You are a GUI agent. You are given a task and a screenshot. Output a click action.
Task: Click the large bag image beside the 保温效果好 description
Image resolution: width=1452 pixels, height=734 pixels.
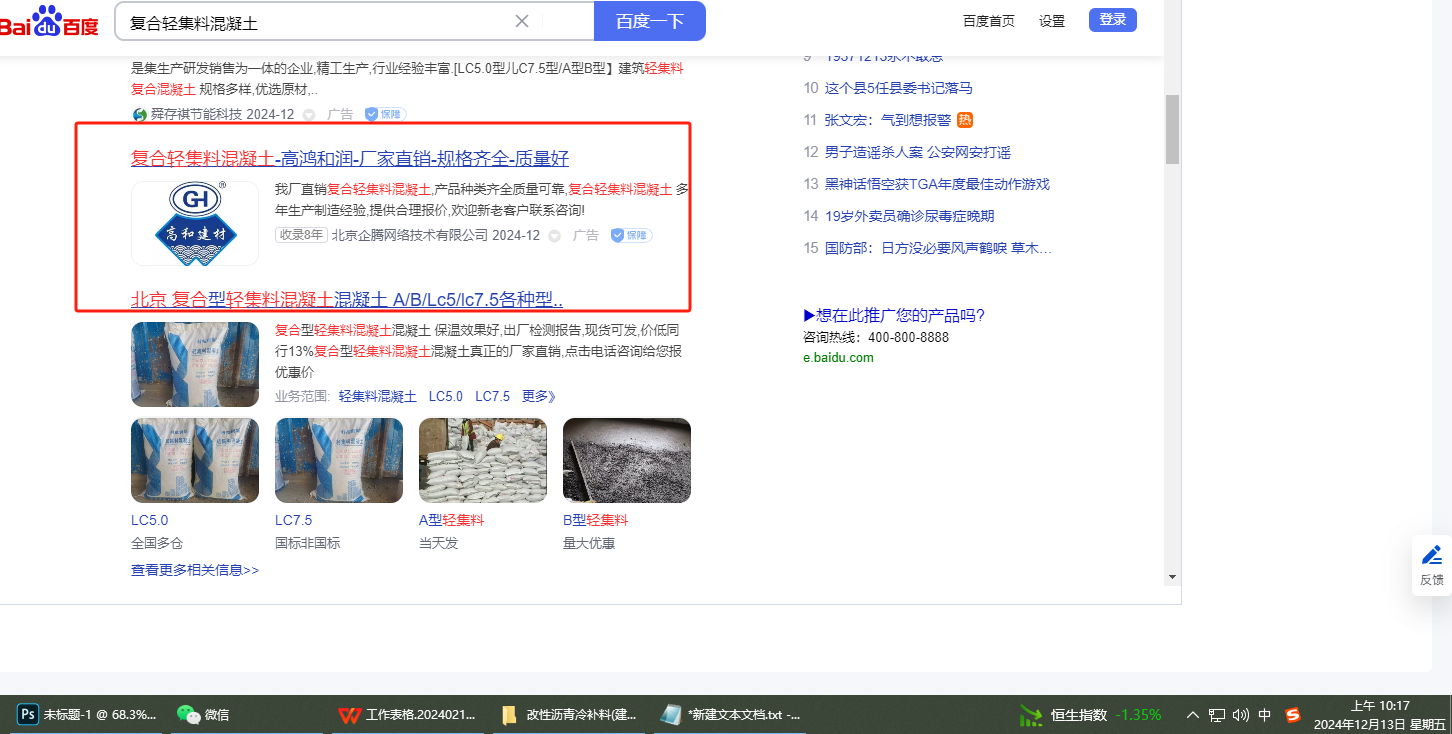tap(195, 364)
